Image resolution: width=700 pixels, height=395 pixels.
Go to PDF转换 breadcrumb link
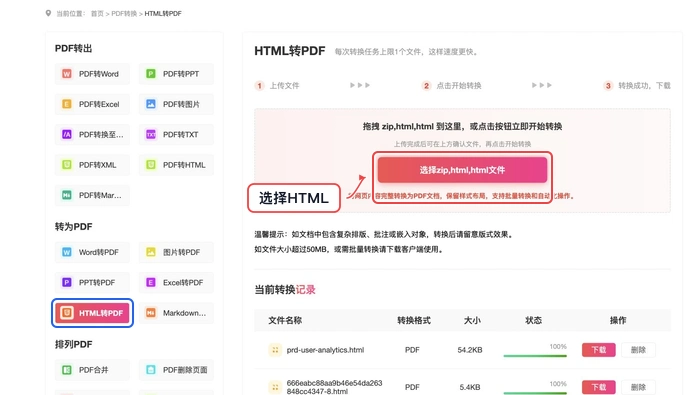[124, 14]
